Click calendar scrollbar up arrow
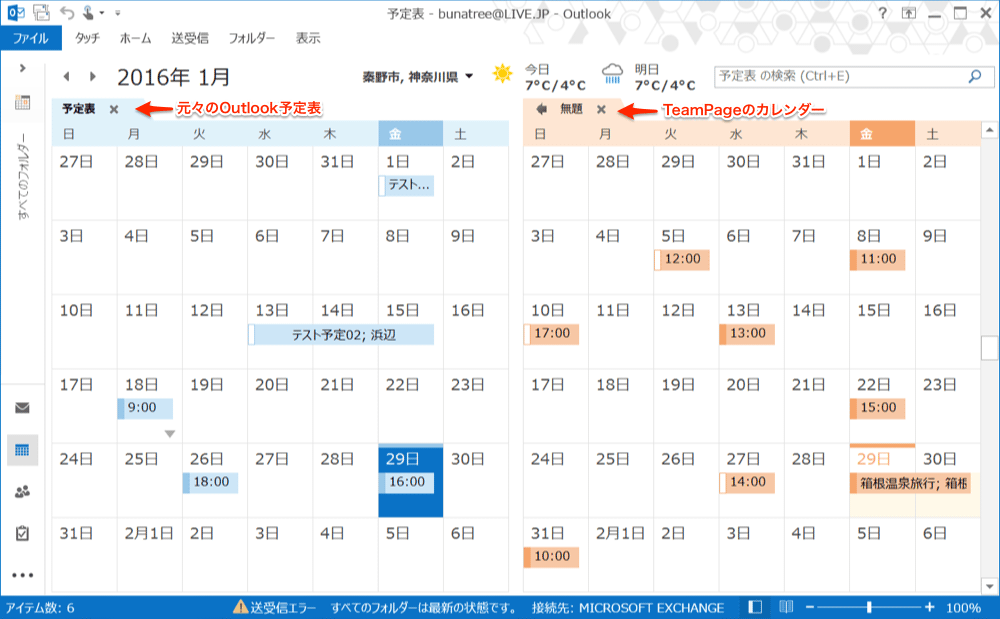This screenshot has height=619, width=1000. pos(990,129)
